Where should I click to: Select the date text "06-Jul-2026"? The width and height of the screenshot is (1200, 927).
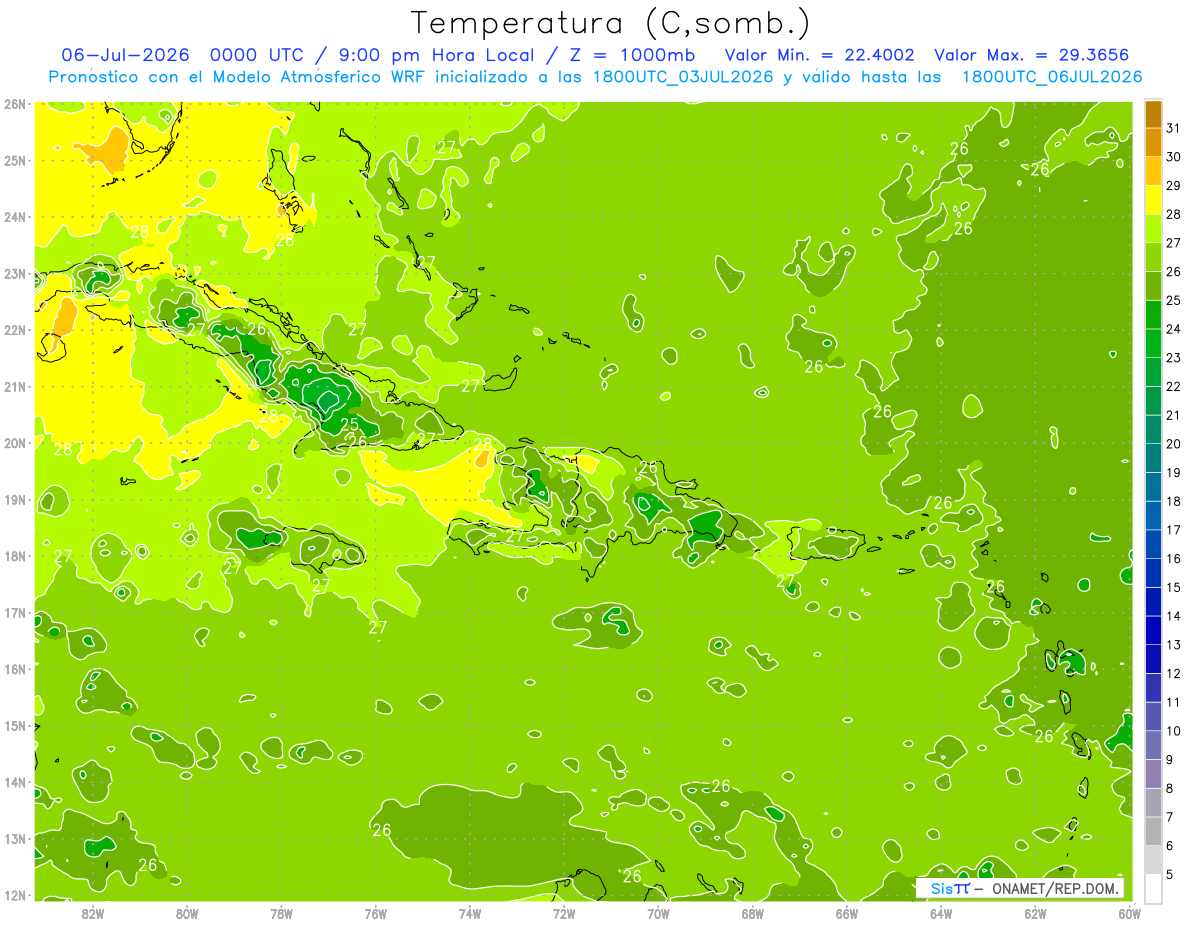tap(125, 55)
